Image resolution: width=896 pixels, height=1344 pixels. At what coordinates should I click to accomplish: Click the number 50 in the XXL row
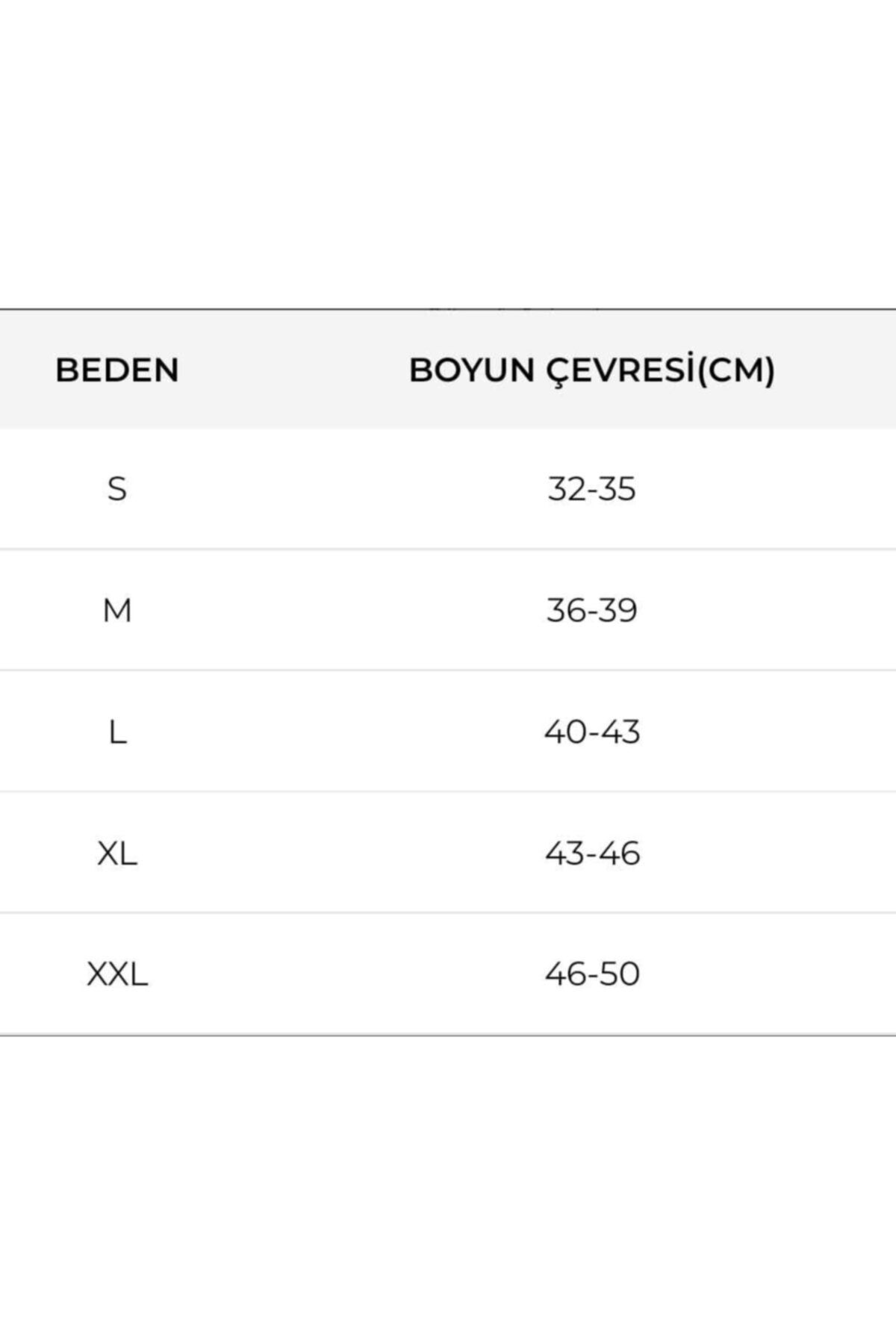click(x=619, y=974)
